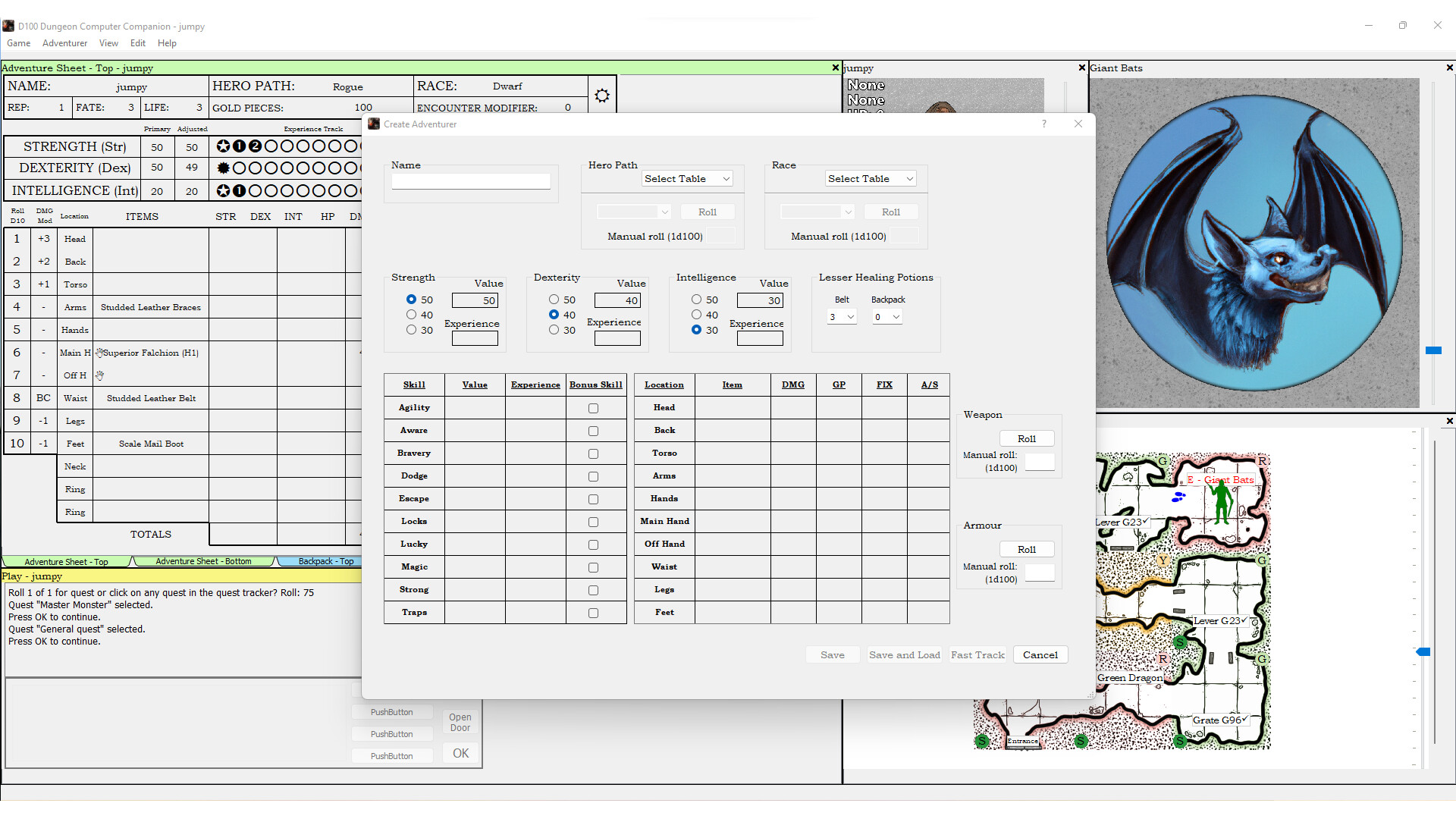1456x819 pixels.
Task: Change the Belt healing potions dropdown
Action: click(841, 316)
